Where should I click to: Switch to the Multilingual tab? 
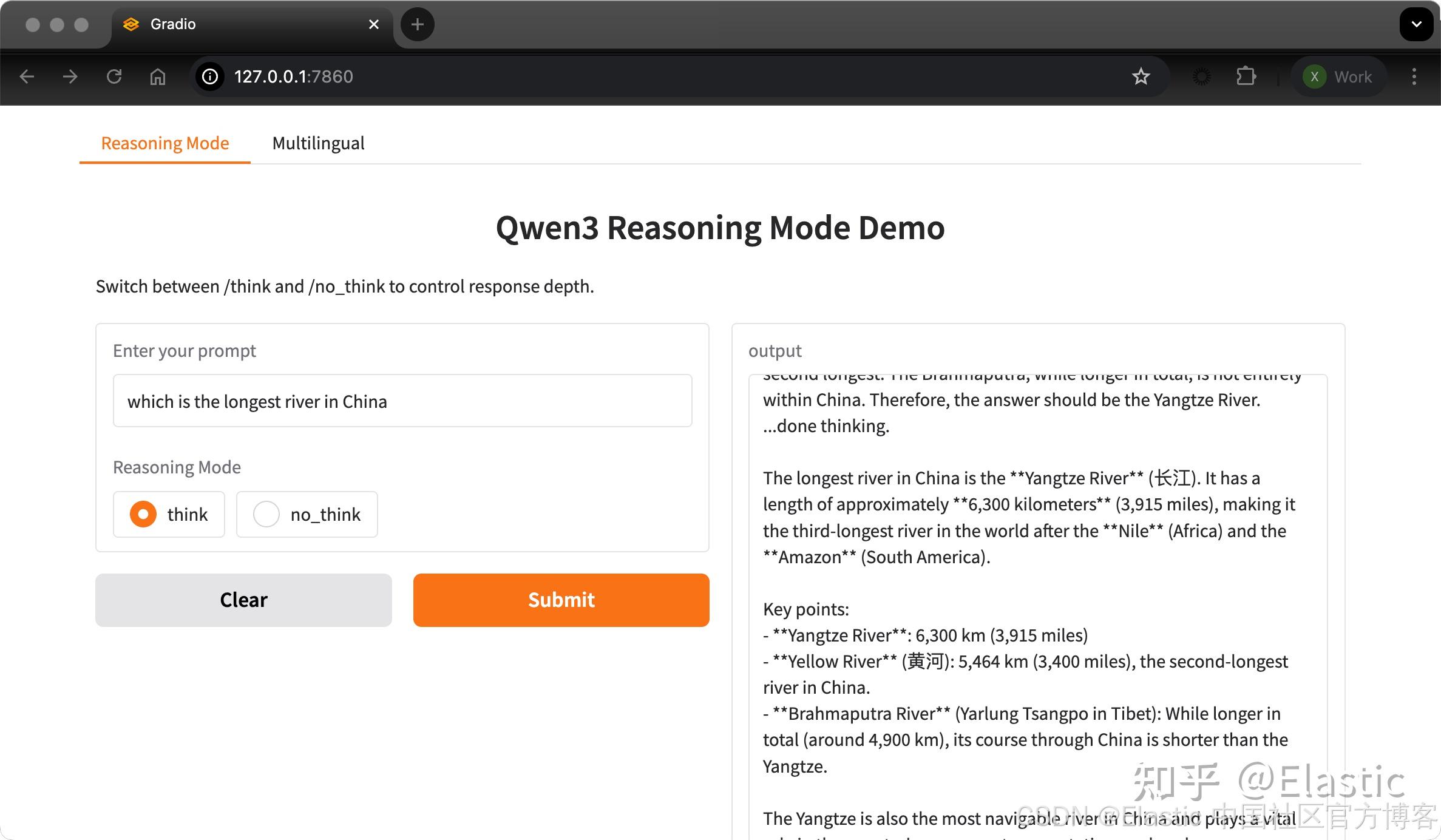click(318, 143)
